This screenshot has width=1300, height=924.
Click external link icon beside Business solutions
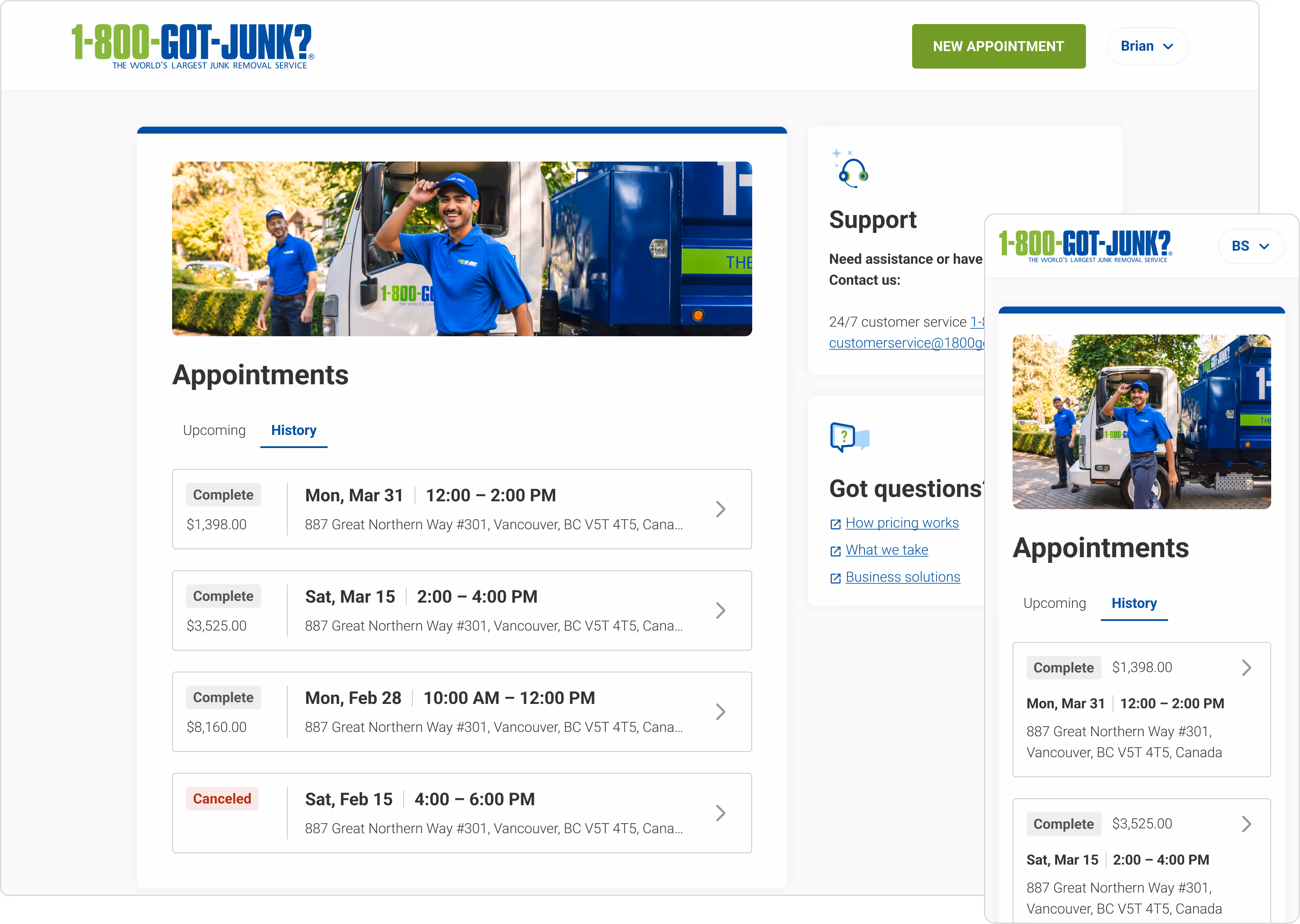[x=835, y=578]
